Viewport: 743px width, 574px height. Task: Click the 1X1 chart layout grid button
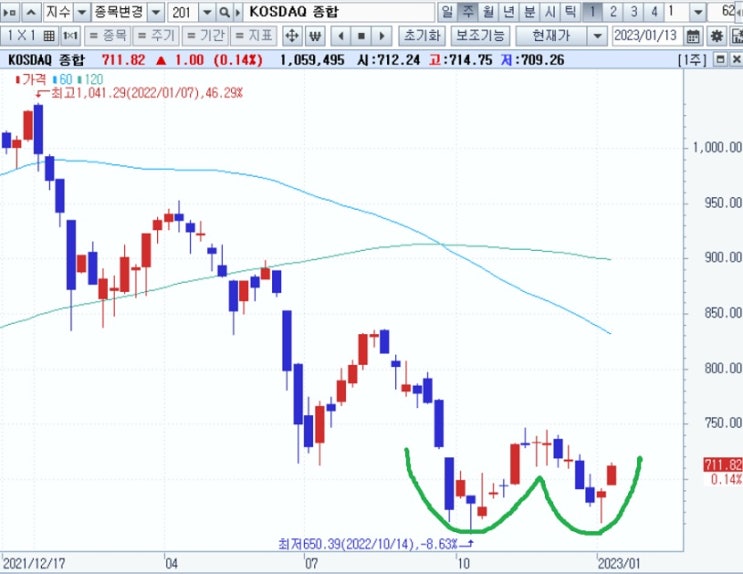click(29, 36)
